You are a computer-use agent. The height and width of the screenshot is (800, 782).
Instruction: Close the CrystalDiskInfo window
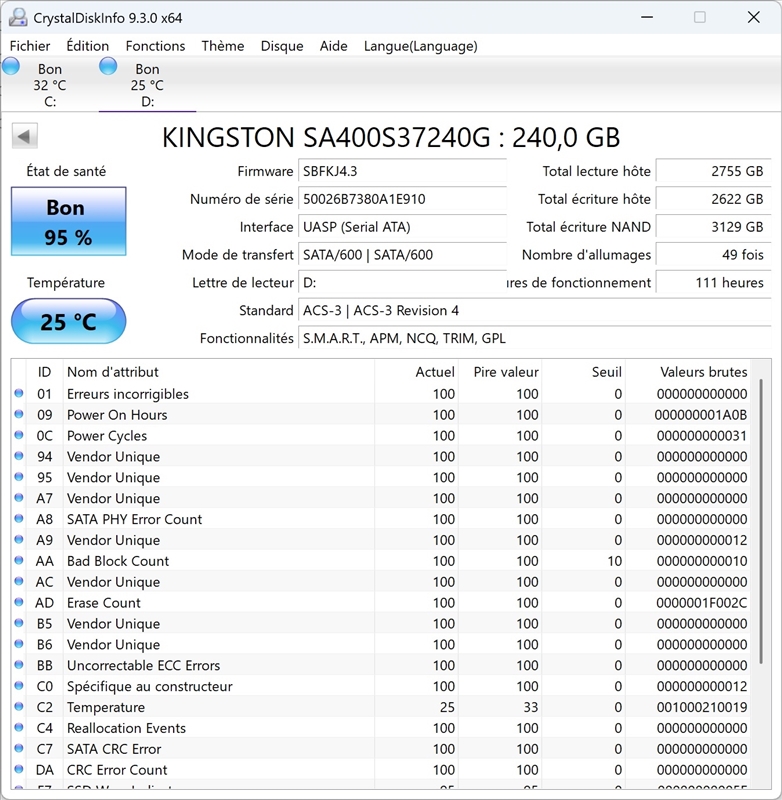tap(753, 17)
